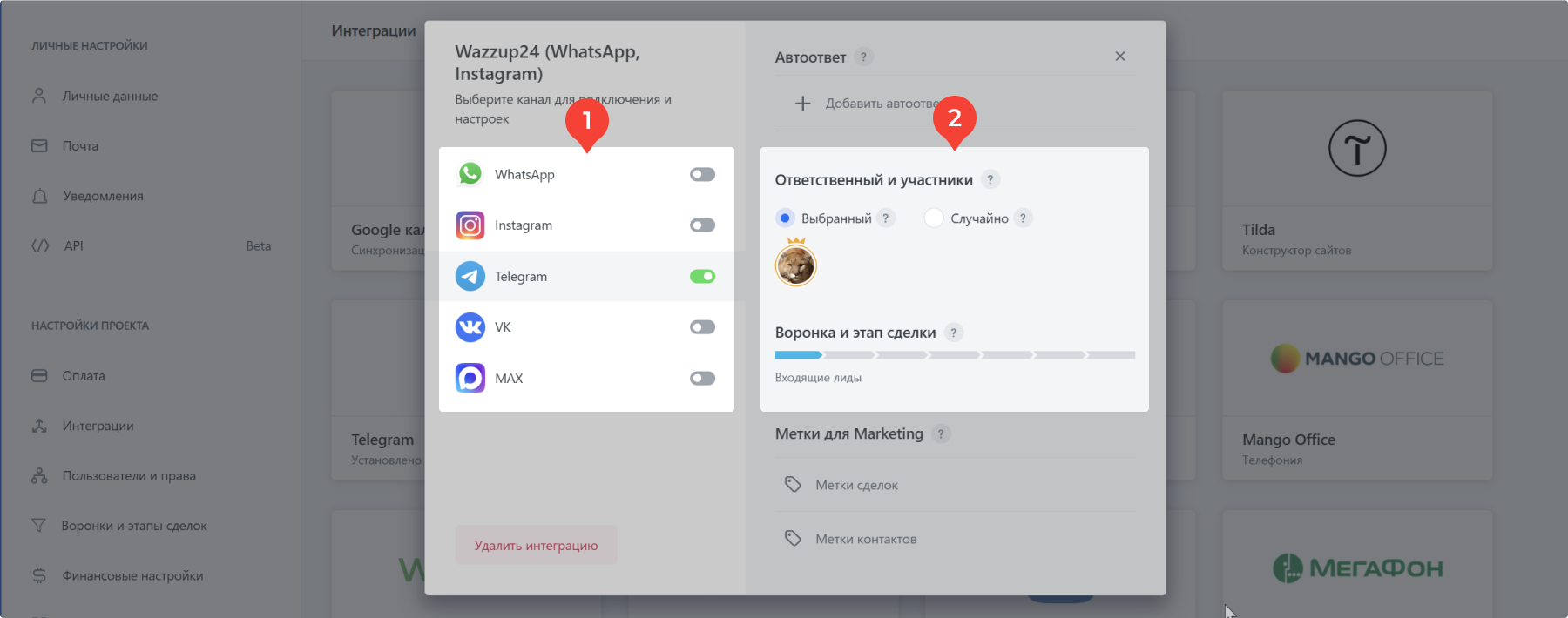Click the MAX channel icon
Image resolution: width=1568 pixels, height=618 pixels.
pyautogui.click(x=470, y=379)
